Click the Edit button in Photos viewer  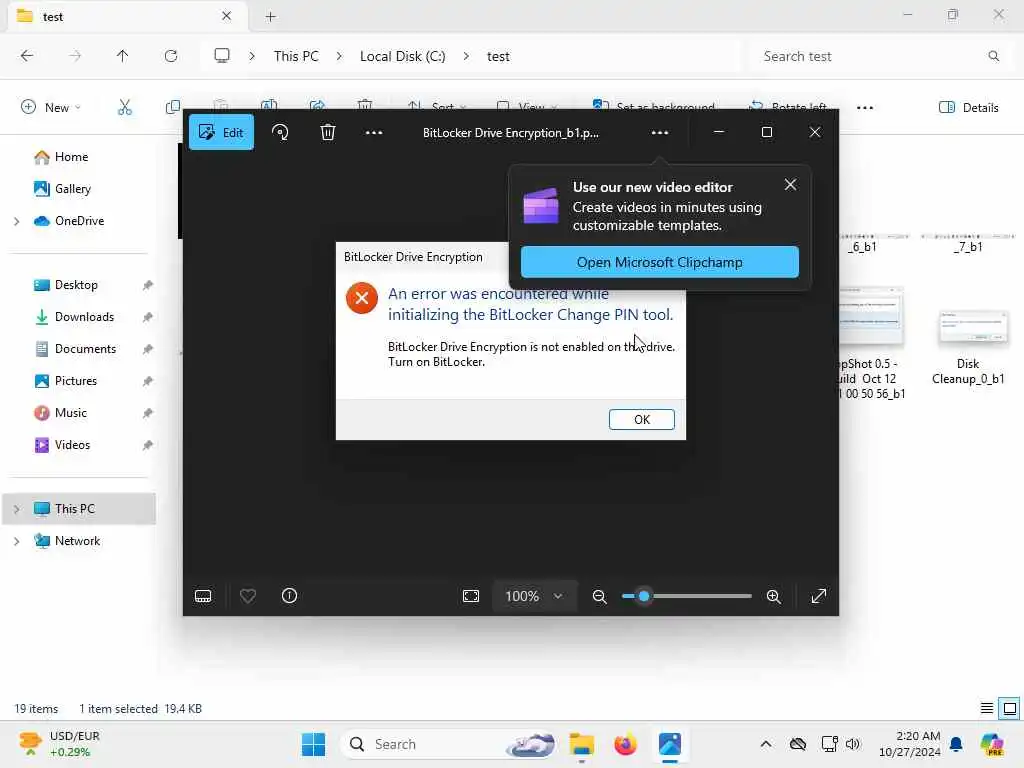click(221, 133)
